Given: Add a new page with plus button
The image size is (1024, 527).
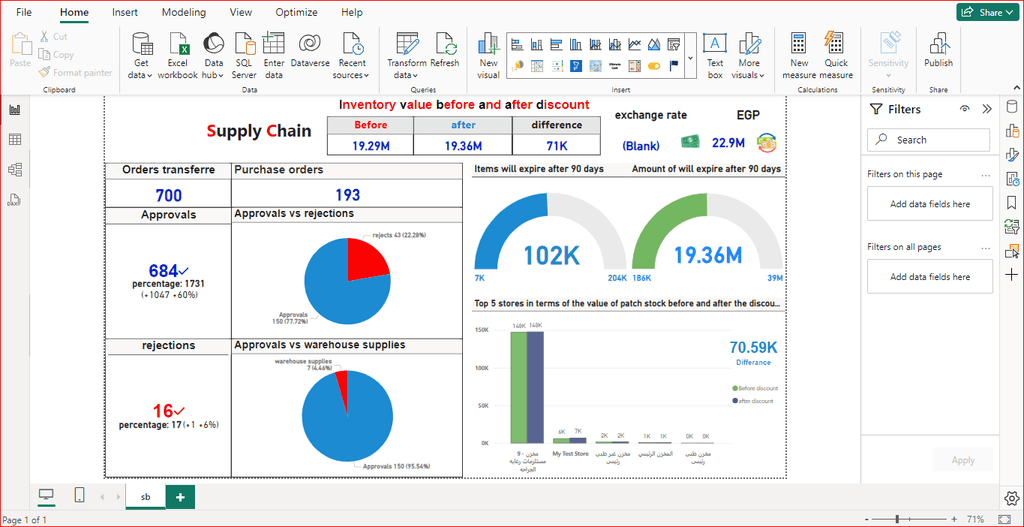Looking at the screenshot, I should point(180,497).
